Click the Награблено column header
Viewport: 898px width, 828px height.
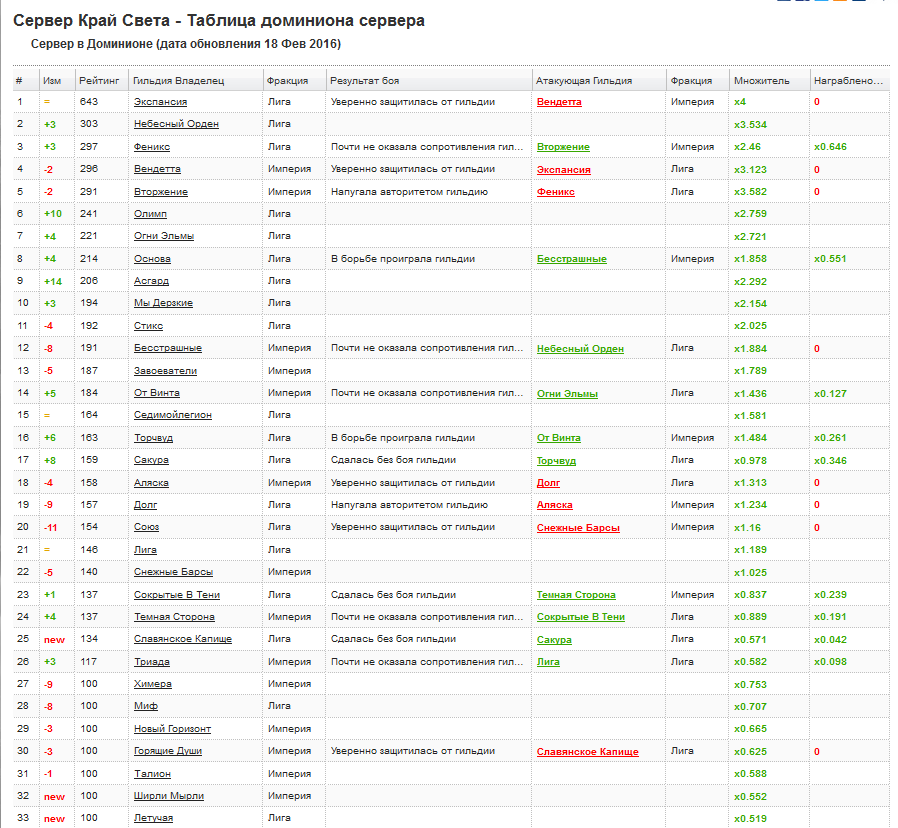(x=848, y=81)
